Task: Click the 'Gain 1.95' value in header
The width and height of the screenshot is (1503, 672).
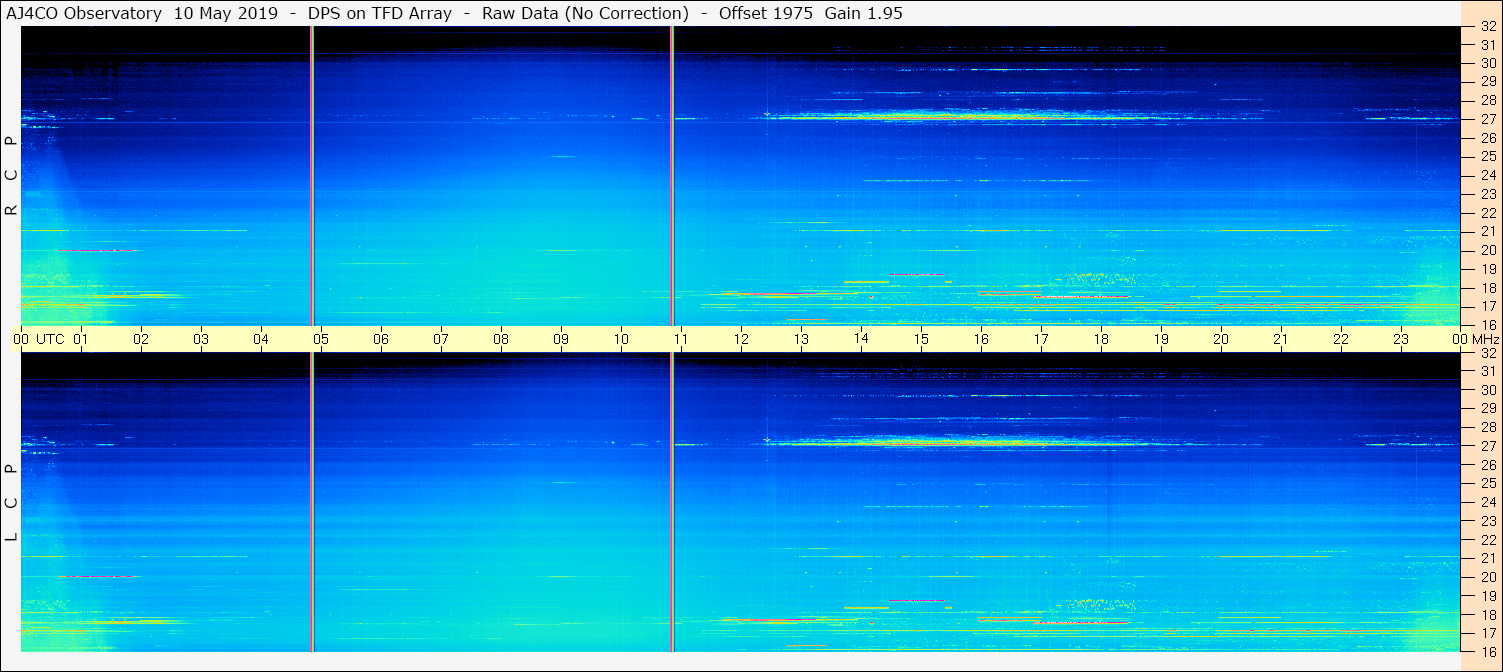Action: [864, 13]
